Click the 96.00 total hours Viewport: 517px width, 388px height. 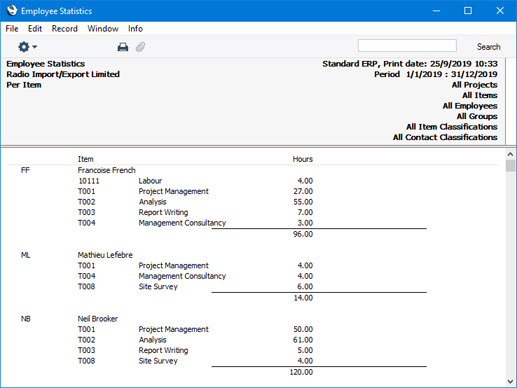(x=303, y=234)
